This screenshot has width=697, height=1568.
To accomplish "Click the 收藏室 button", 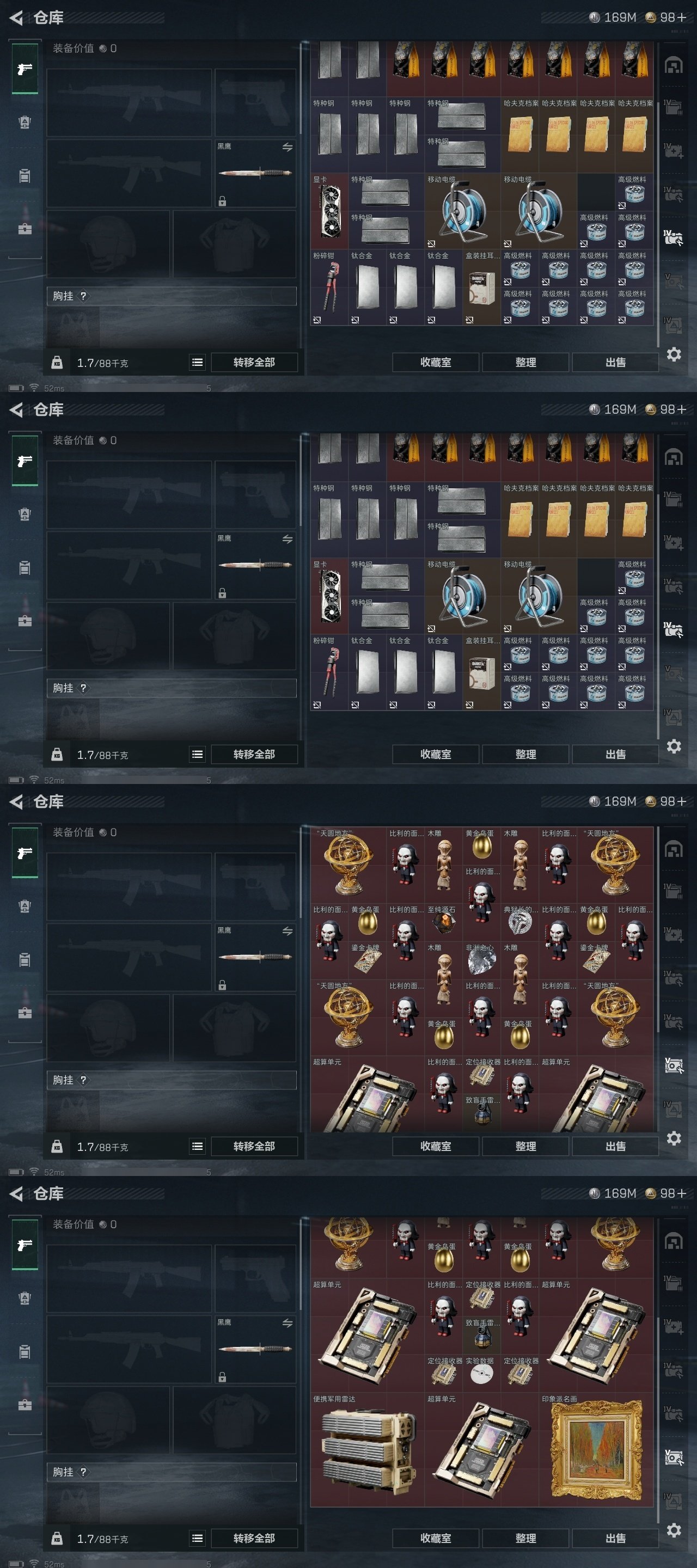I will [x=436, y=362].
